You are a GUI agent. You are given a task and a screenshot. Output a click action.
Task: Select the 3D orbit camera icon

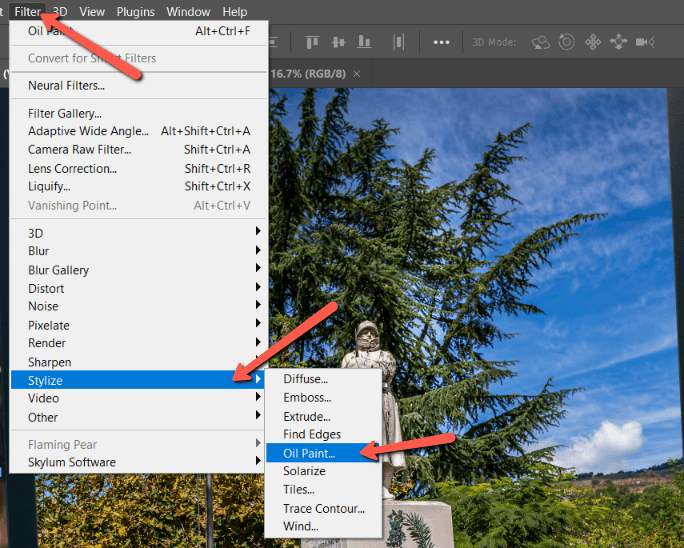click(x=541, y=42)
